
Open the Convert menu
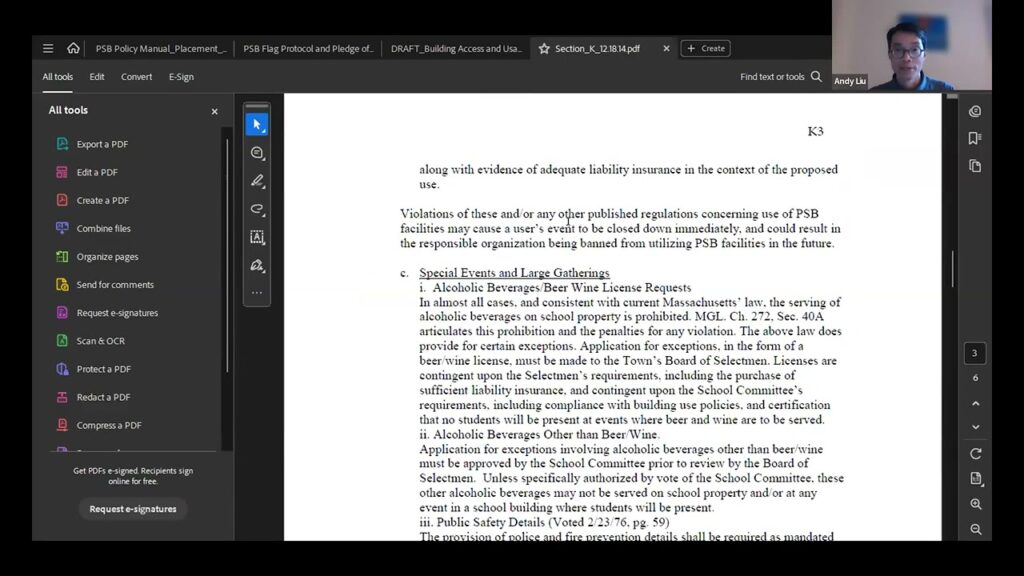137,77
